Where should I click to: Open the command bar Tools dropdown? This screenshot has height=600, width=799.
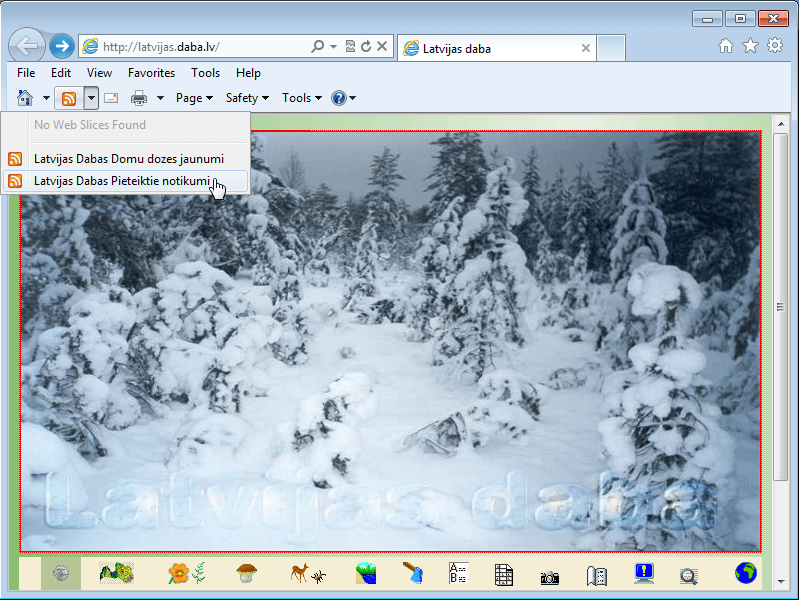[x=302, y=97]
